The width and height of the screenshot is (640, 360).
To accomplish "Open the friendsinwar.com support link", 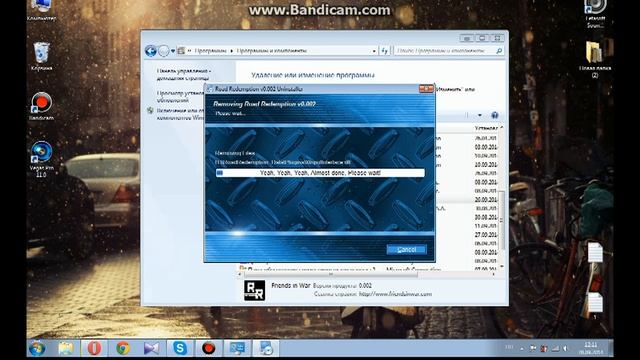I will pyautogui.click(x=395, y=294).
